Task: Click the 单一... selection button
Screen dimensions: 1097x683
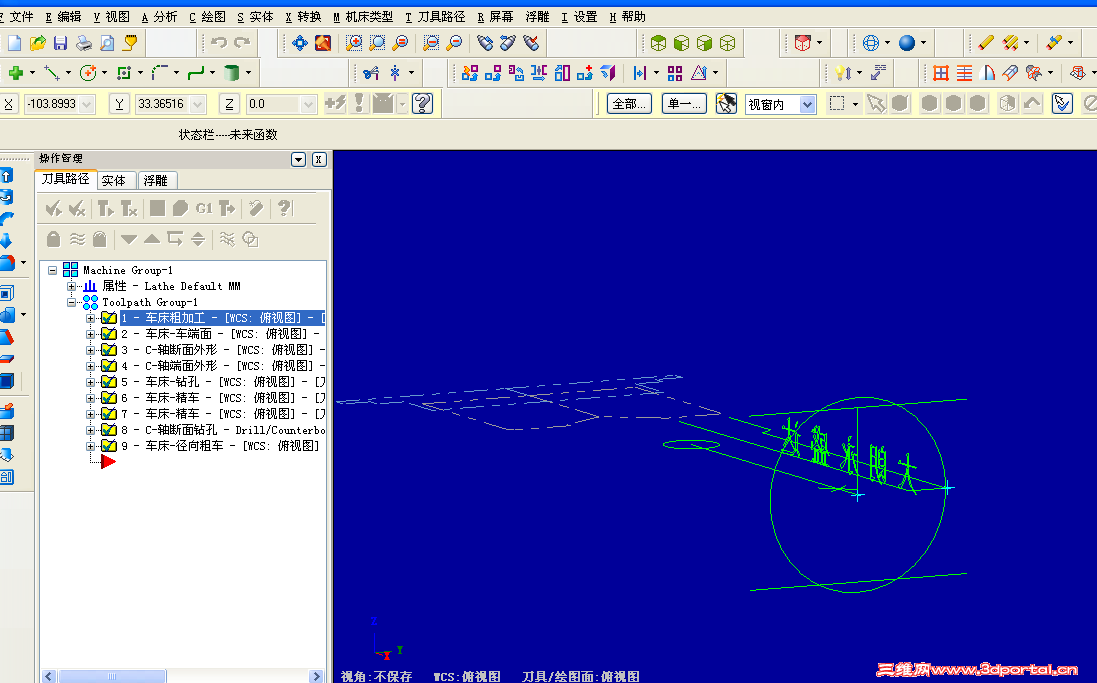Action: pos(684,104)
